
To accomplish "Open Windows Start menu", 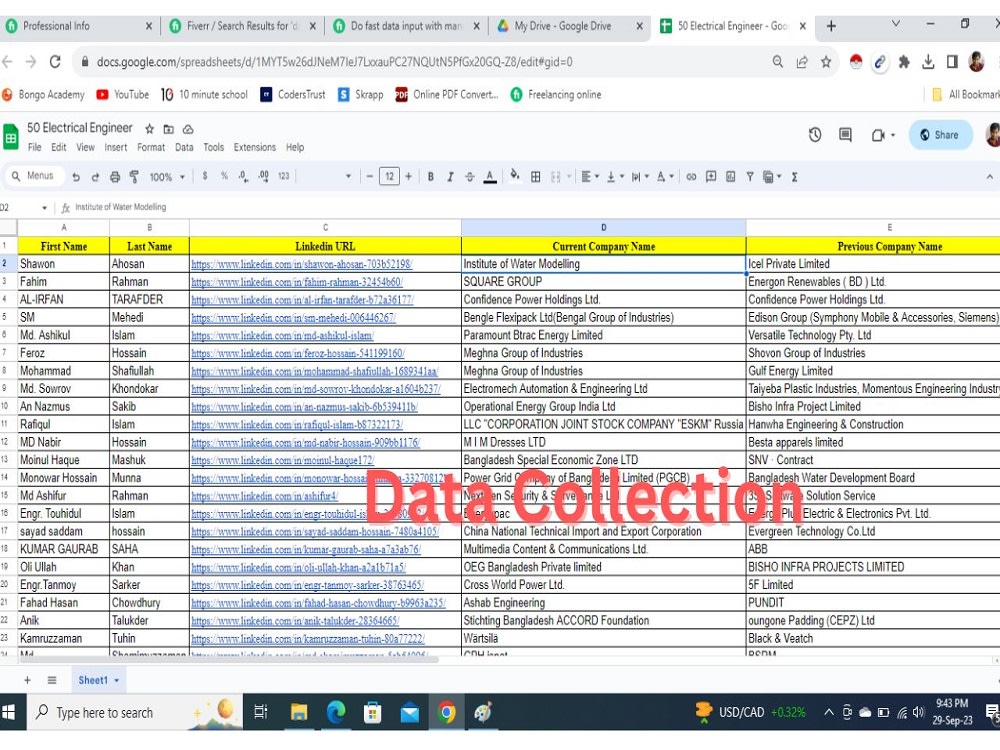I will click(9, 712).
